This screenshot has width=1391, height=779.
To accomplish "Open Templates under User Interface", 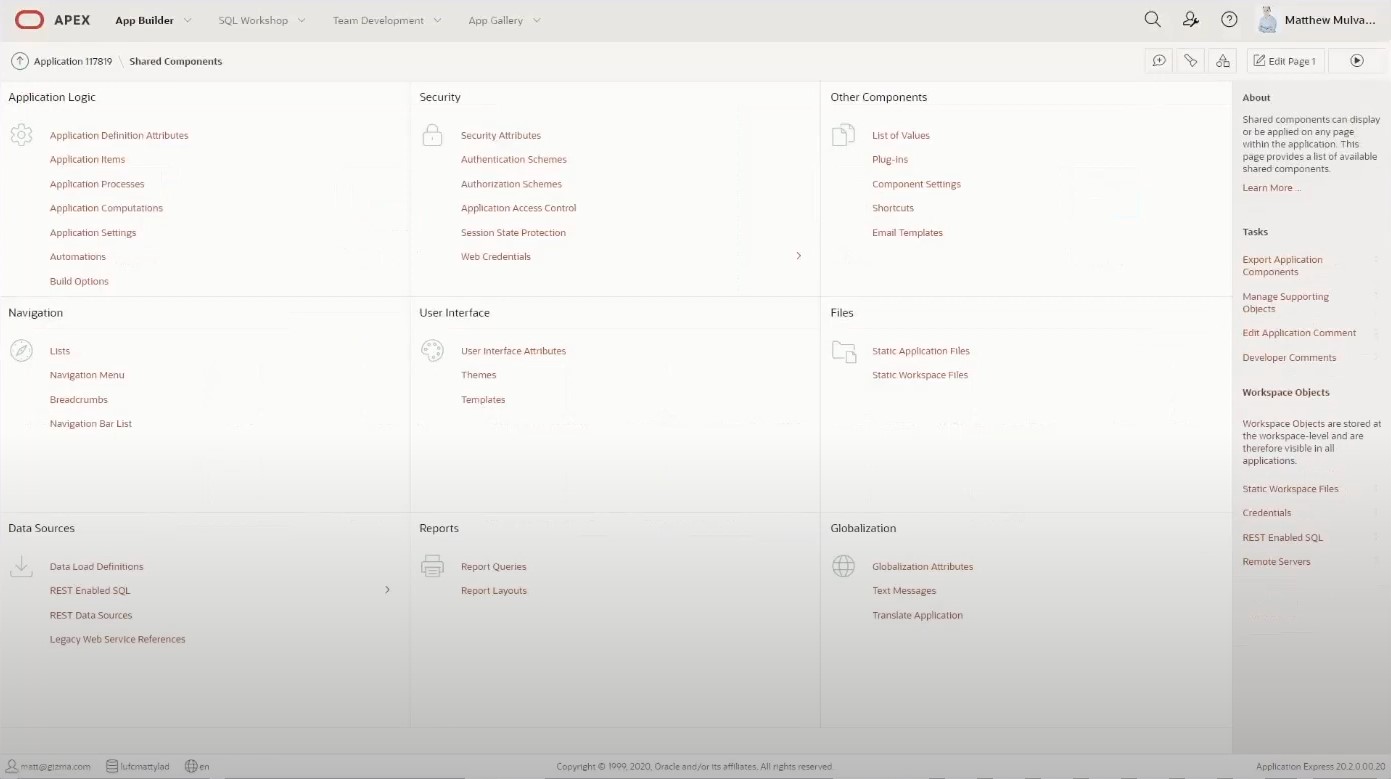I will click(x=483, y=400).
